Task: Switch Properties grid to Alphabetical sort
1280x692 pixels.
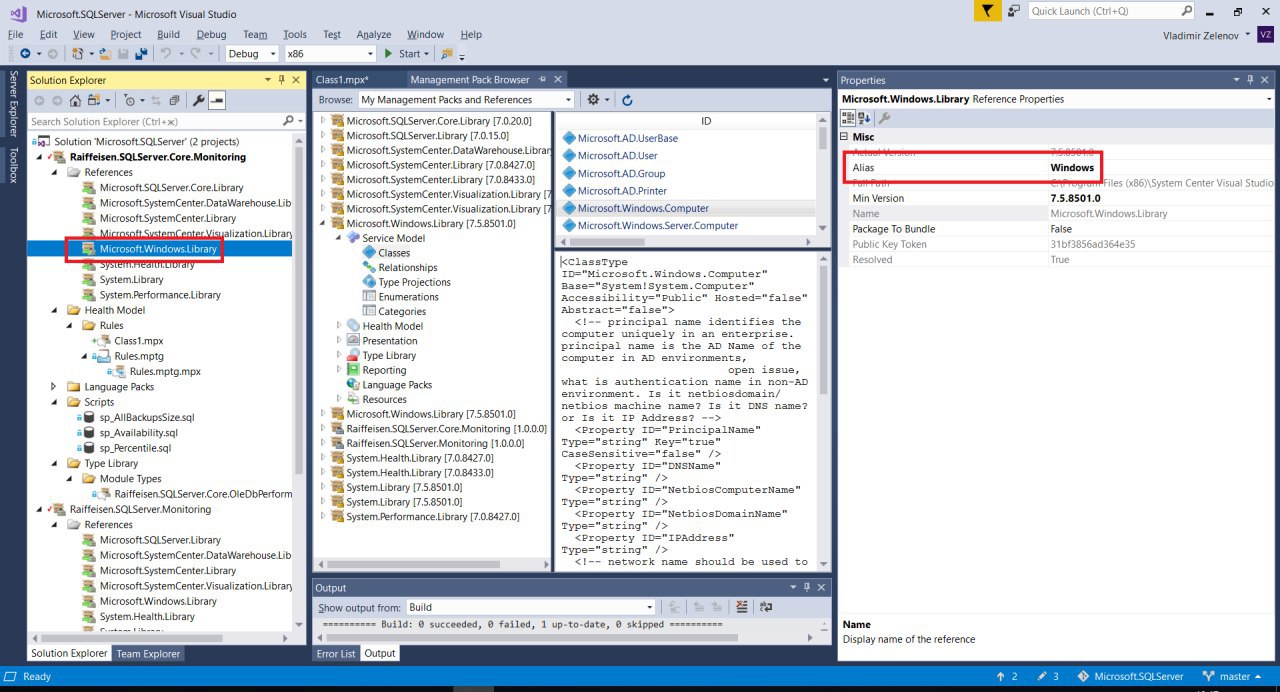Action: pyautogui.click(x=862, y=118)
